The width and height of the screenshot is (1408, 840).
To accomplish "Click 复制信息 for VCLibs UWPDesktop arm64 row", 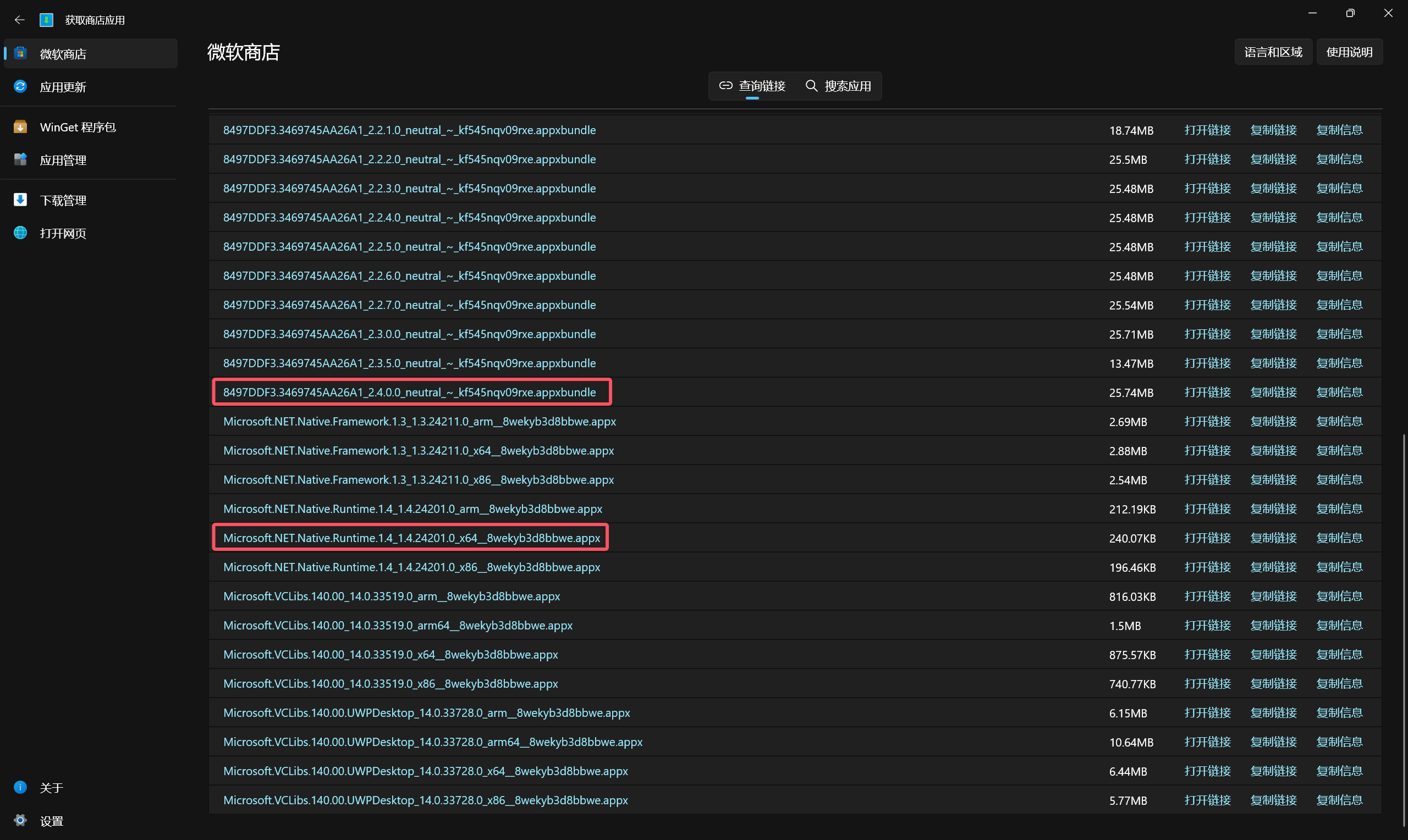I will click(x=1339, y=742).
